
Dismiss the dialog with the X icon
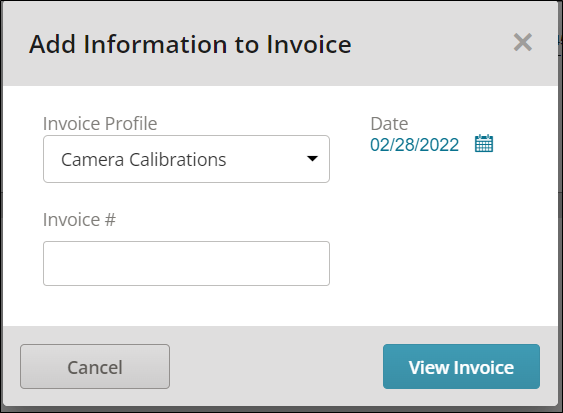[x=522, y=42]
